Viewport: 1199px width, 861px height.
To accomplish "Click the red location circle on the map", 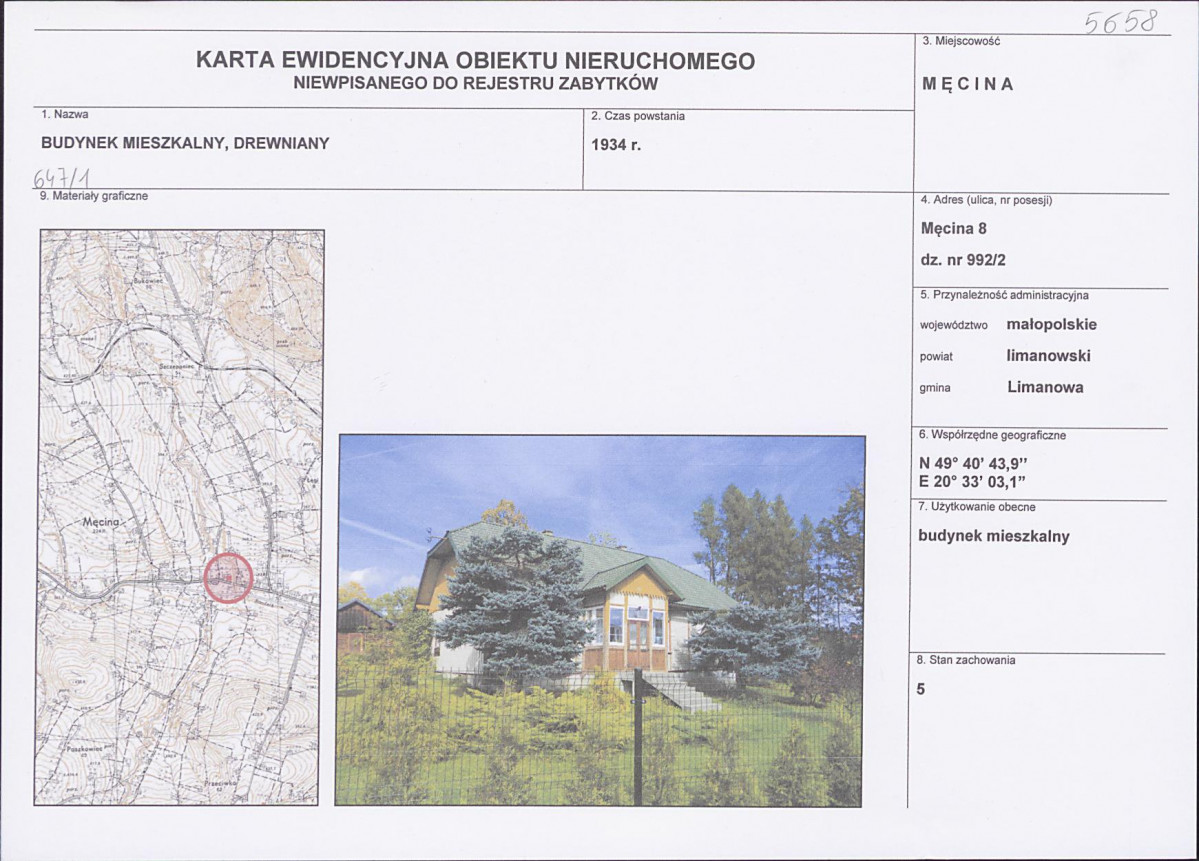I will pos(229,578).
